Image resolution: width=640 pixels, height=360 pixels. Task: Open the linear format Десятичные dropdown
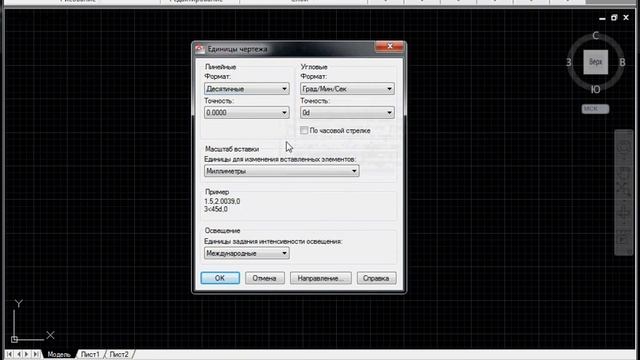(247, 89)
